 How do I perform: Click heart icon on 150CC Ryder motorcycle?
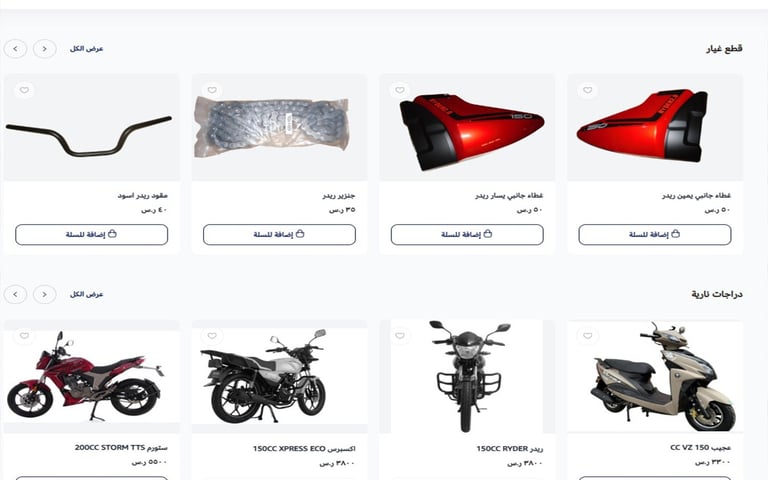point(400,336)
